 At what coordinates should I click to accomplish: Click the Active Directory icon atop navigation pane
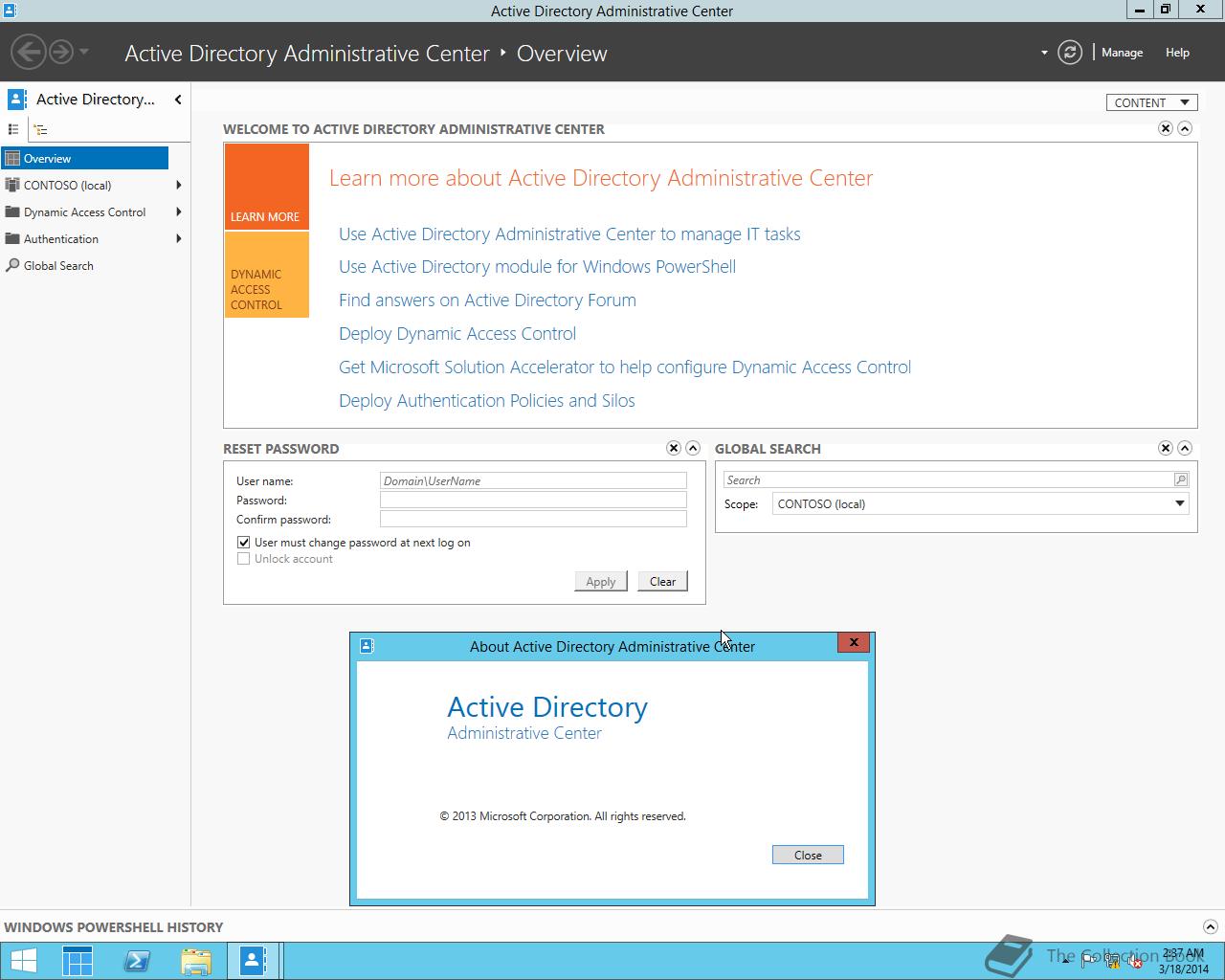coord(16,99)
